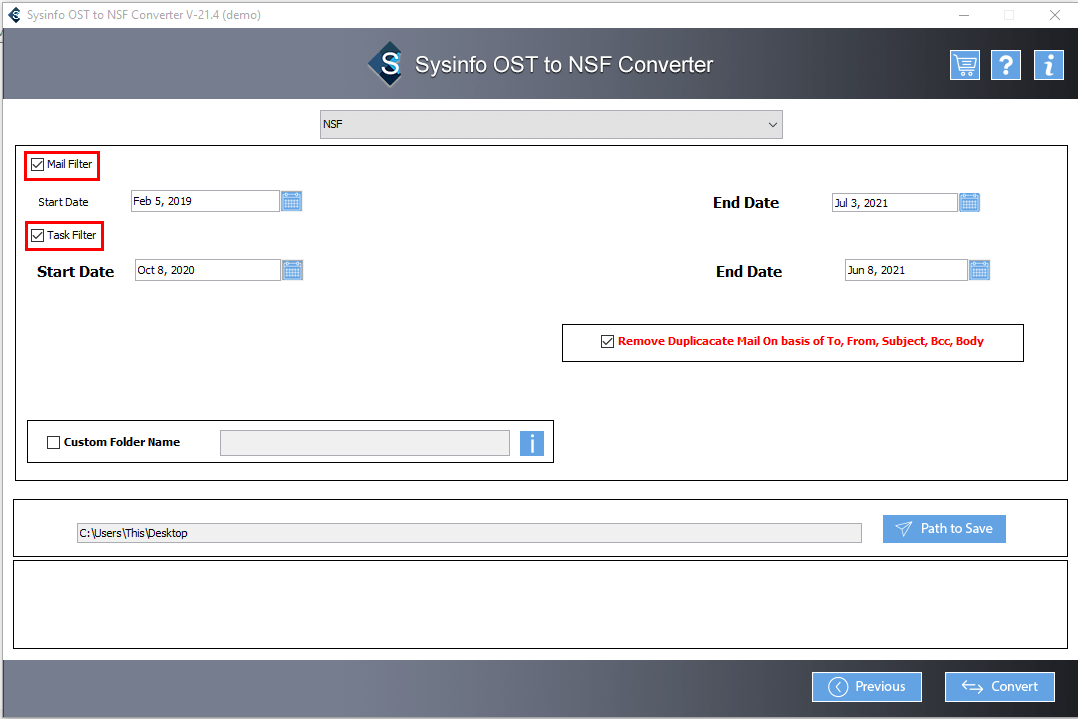Open calendar for Mail Filter End Date

[969, 203]
